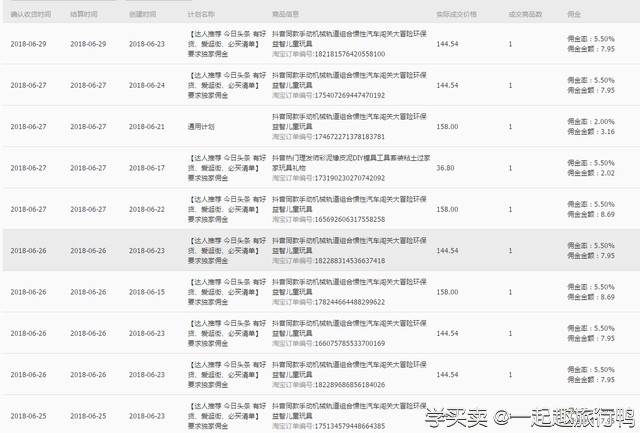Image resolution: width=640 pixels, height=433 pixels.
Task: Click product title in order 174672271378183781 row
Action: coord(349,122)
